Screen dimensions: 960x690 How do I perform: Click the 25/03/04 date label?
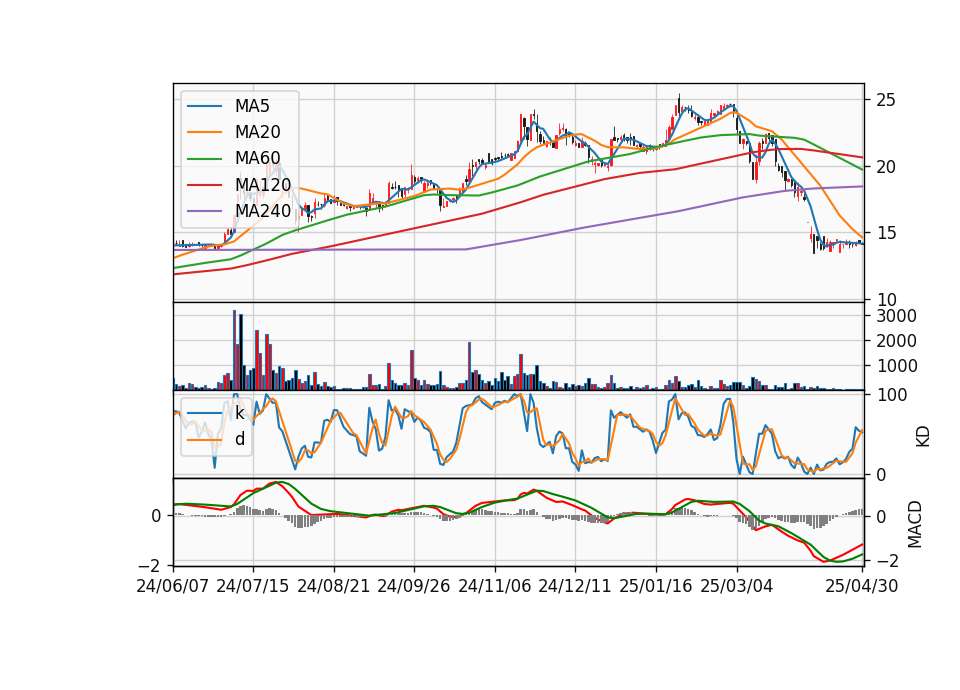(x=737, y=587)
